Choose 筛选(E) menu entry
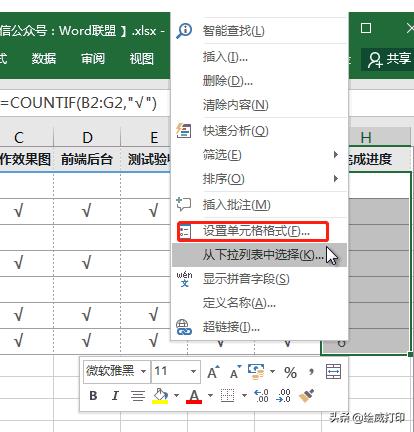 [x=260, y=155]
